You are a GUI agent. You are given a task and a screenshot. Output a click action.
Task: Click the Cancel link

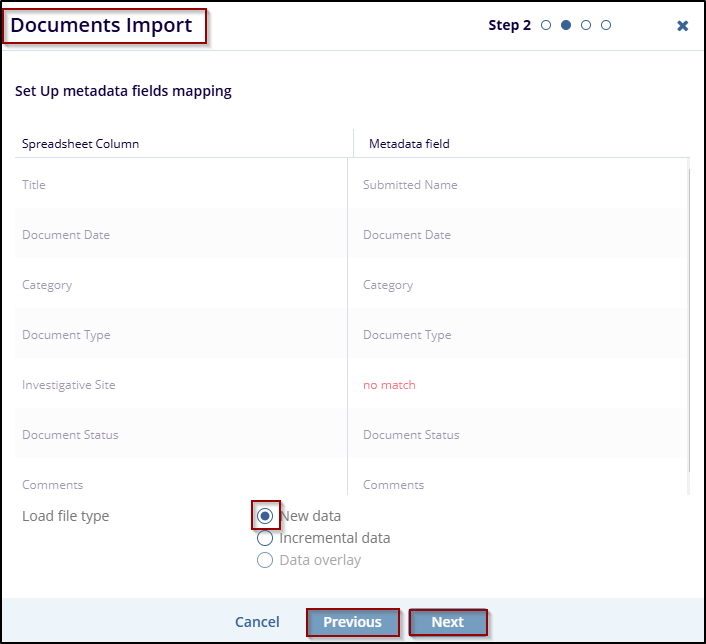(x=257, y=622)
